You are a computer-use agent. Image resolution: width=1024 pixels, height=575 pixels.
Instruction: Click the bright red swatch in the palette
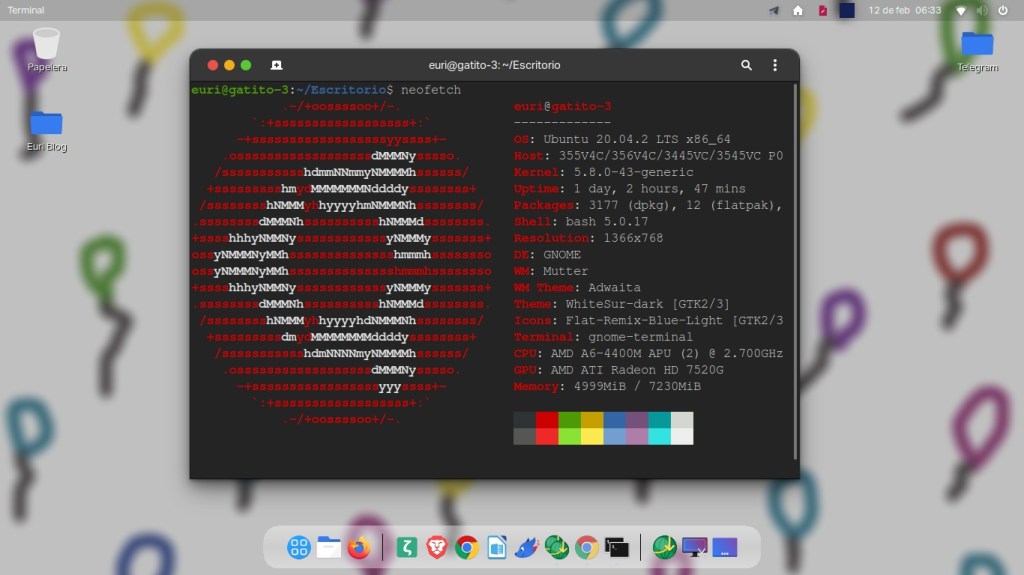point(547,436)
